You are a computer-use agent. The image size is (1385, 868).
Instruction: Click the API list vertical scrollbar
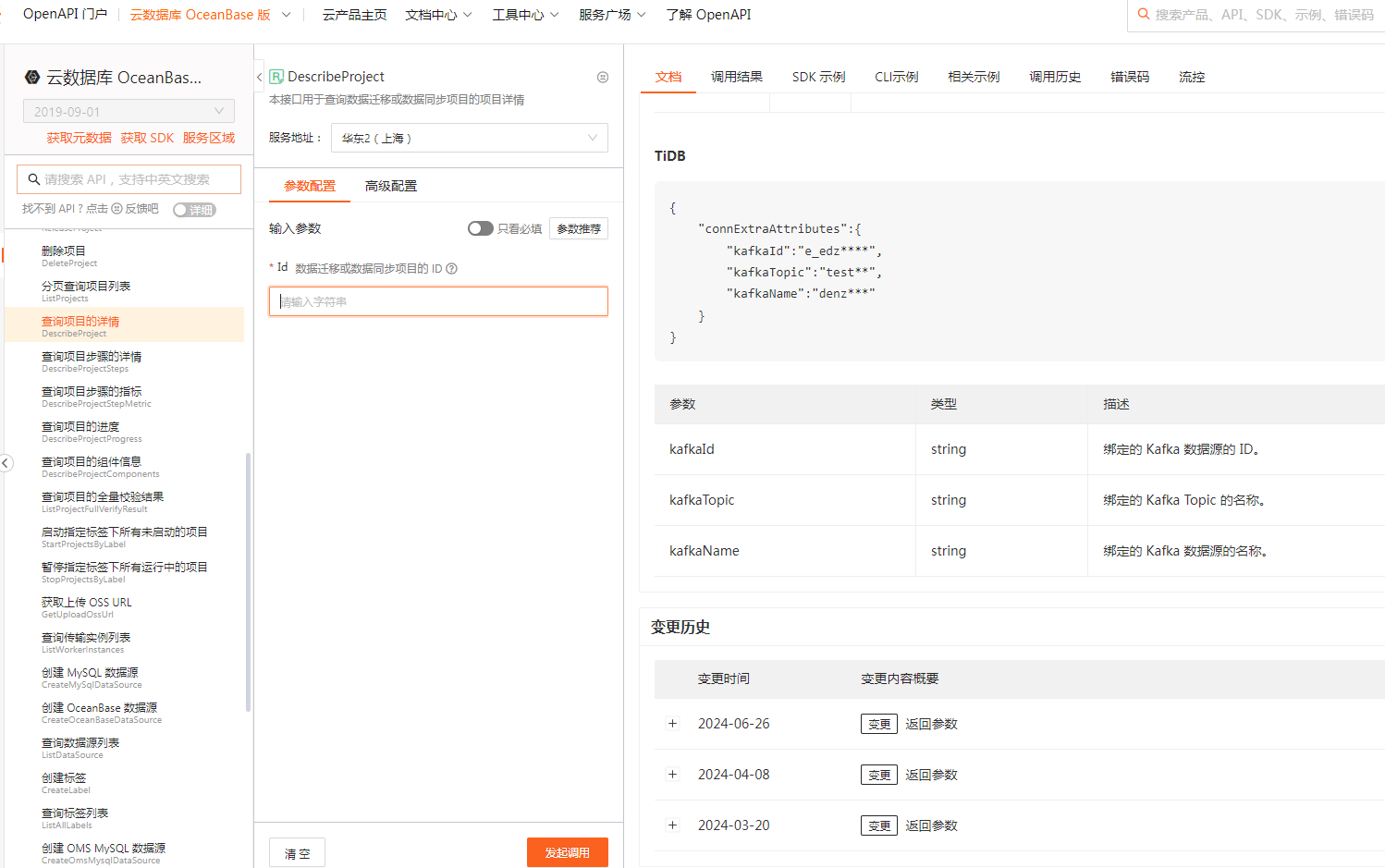click(x=248, y=582)
